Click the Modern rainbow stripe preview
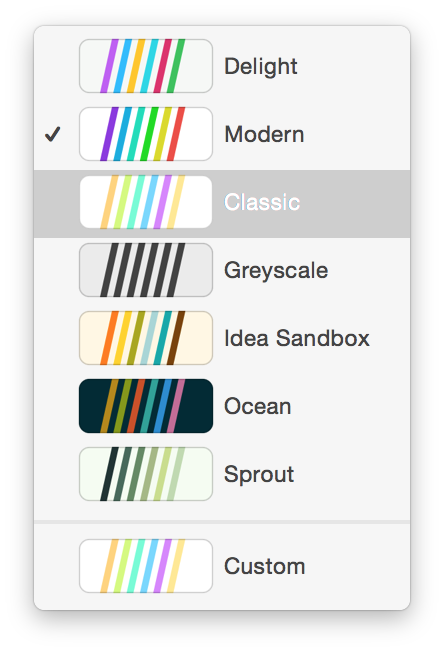The image size is (444, 652). click(x=146, y=134)
